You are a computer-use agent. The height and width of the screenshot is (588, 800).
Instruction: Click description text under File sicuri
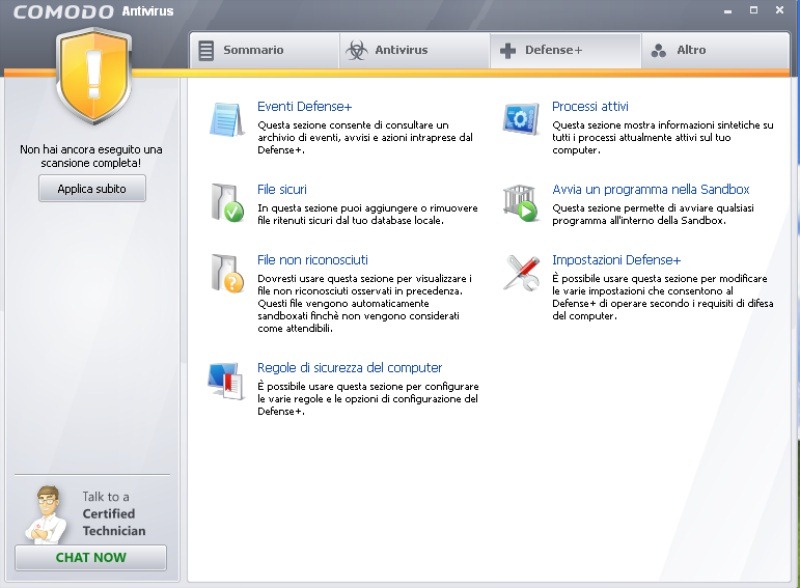(367, 214)
